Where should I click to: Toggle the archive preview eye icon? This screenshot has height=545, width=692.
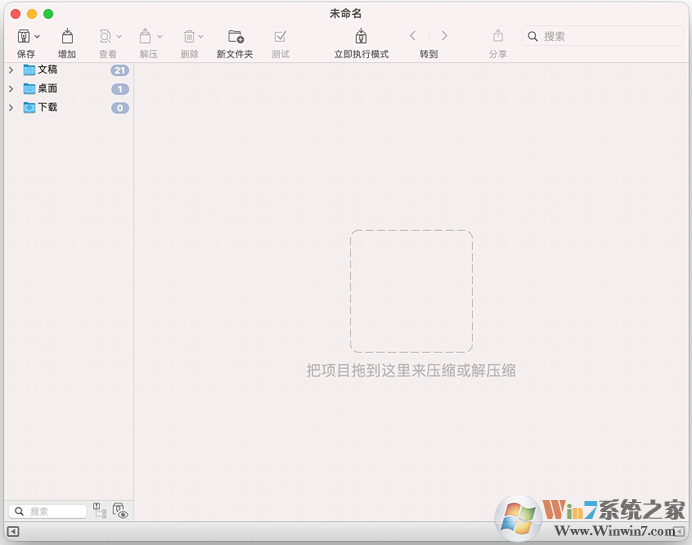pyautogui.click(x=120, y=511)
